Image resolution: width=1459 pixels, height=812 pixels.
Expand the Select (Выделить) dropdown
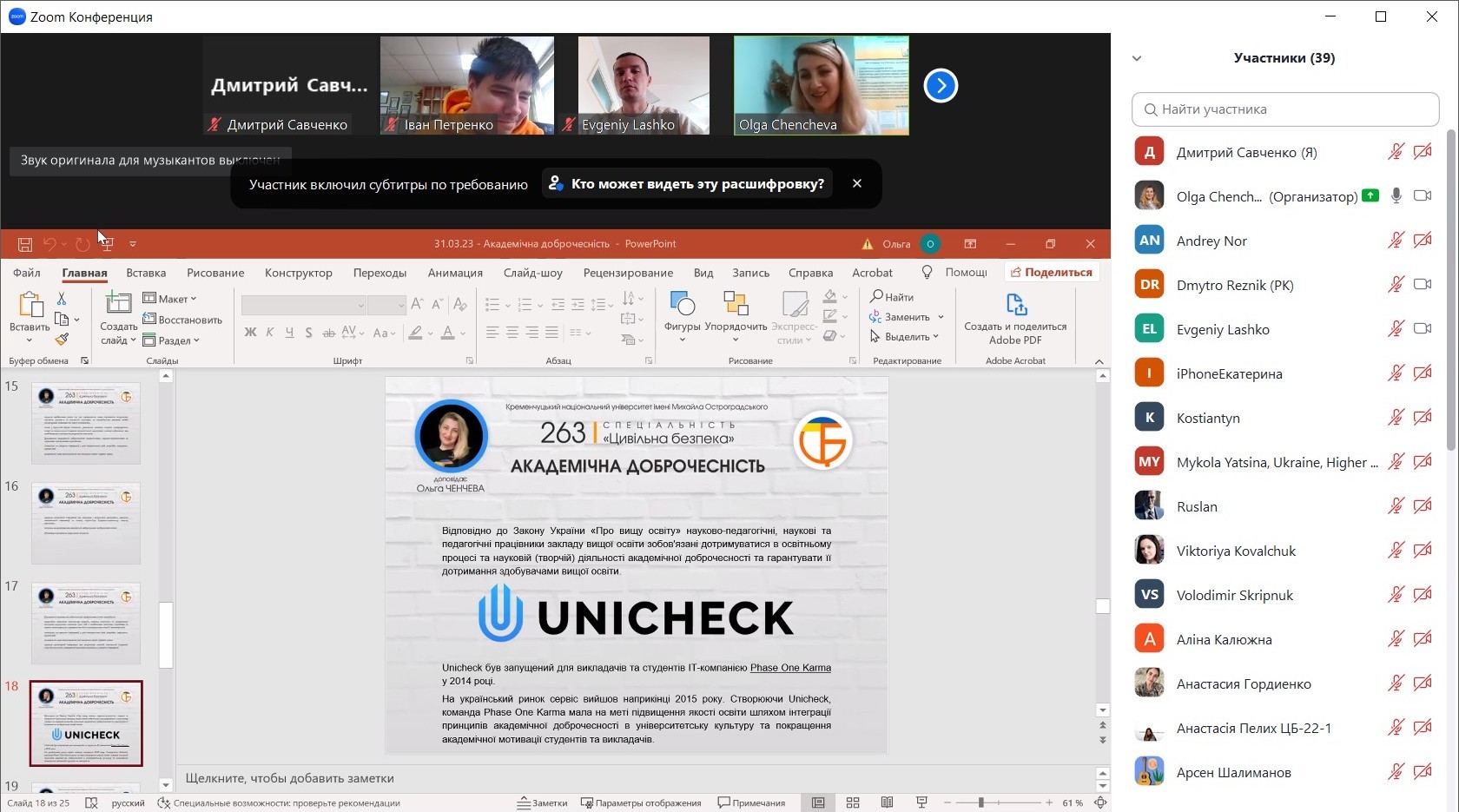pyautogui.click(x=905, y=337)
